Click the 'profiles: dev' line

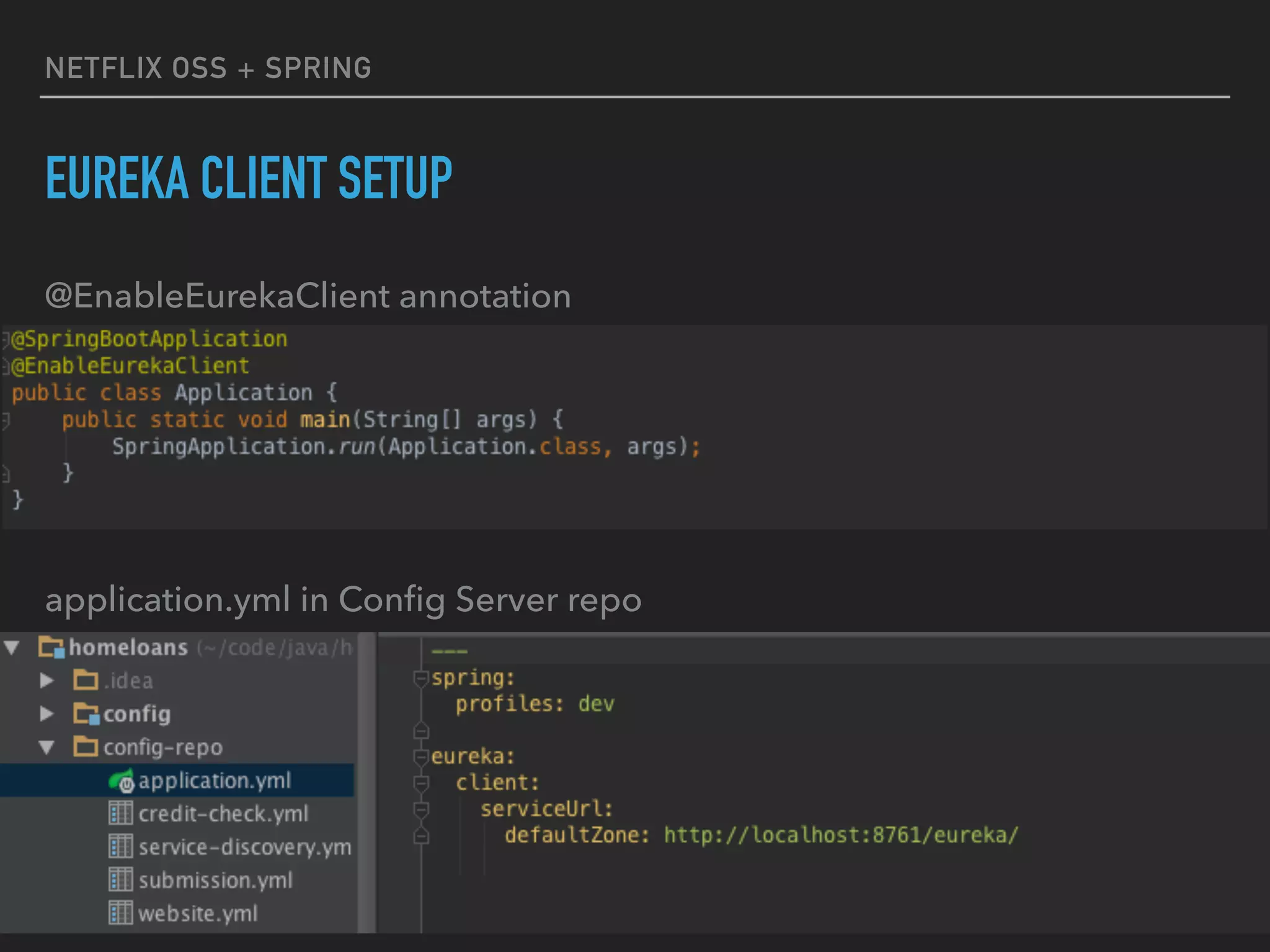click(535, 704)
